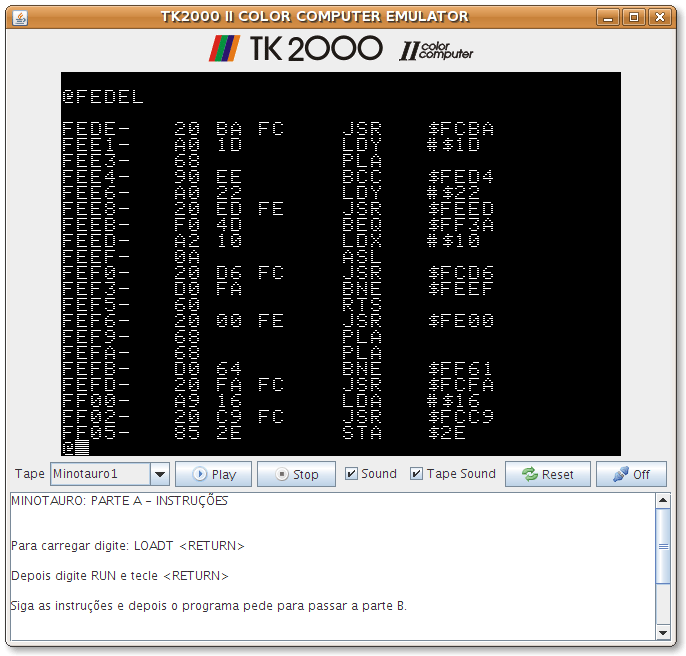The height and width of the screenshot is (656, 686).
Task: Click the @FEDEL command line text
Action: (x=103, y=97)
